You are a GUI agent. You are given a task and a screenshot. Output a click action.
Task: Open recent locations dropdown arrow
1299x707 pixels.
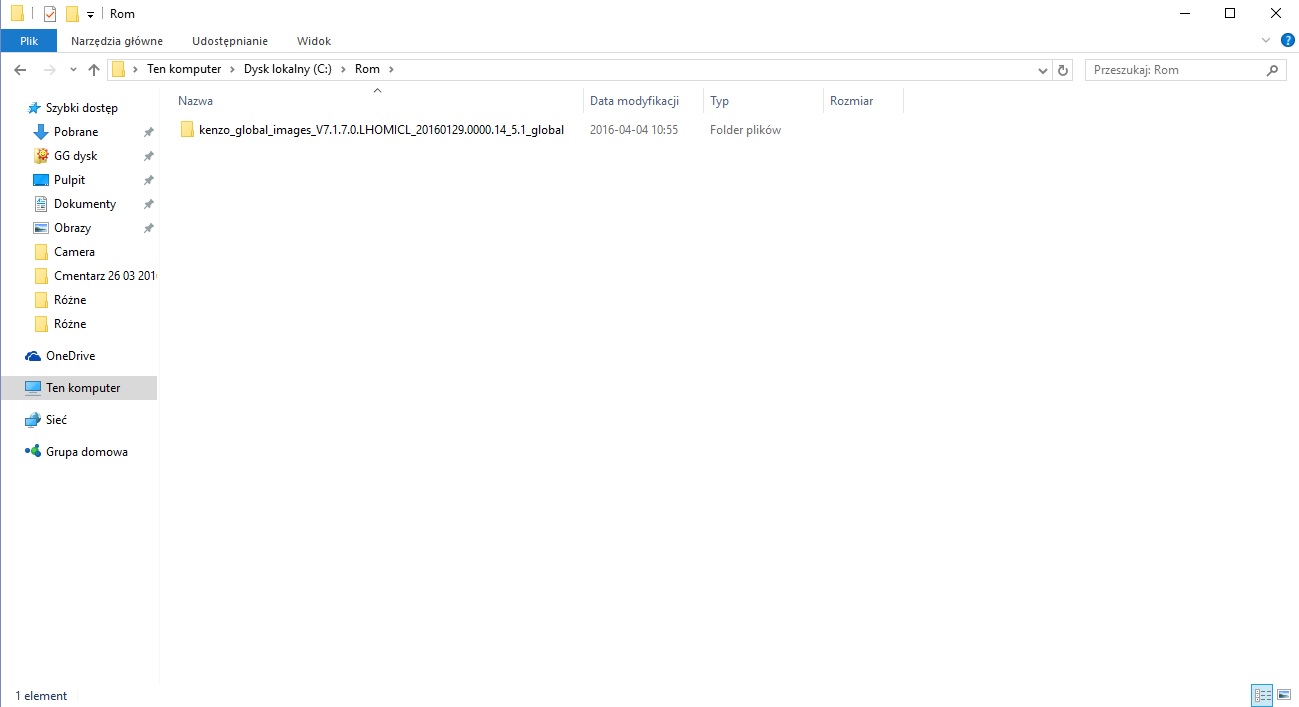pyautogui.click(x=73, y=70)
